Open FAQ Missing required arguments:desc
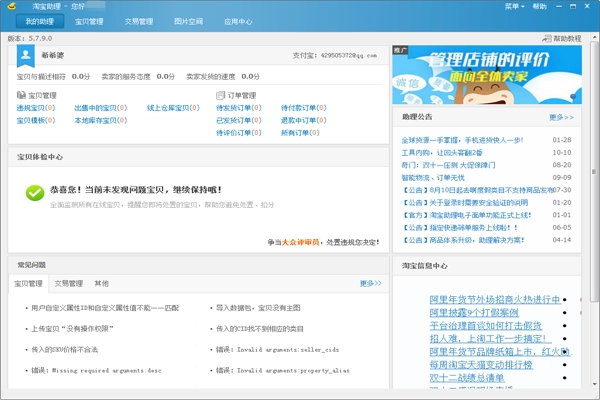Screen dimensions: 600x400 tap(96, 371)
